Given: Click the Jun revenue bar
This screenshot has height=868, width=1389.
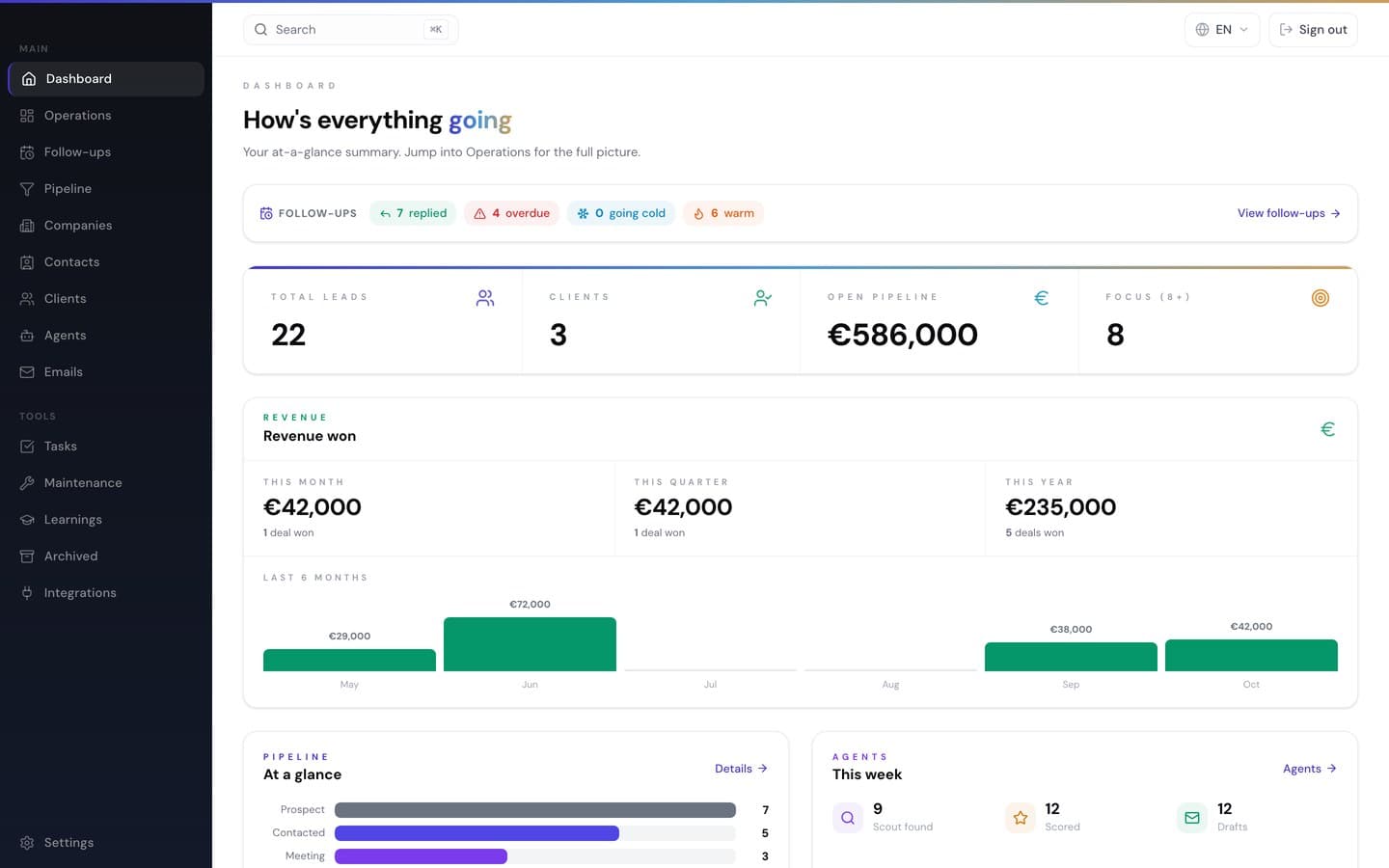Looking at the screenshot, I should tap(530, 644).
